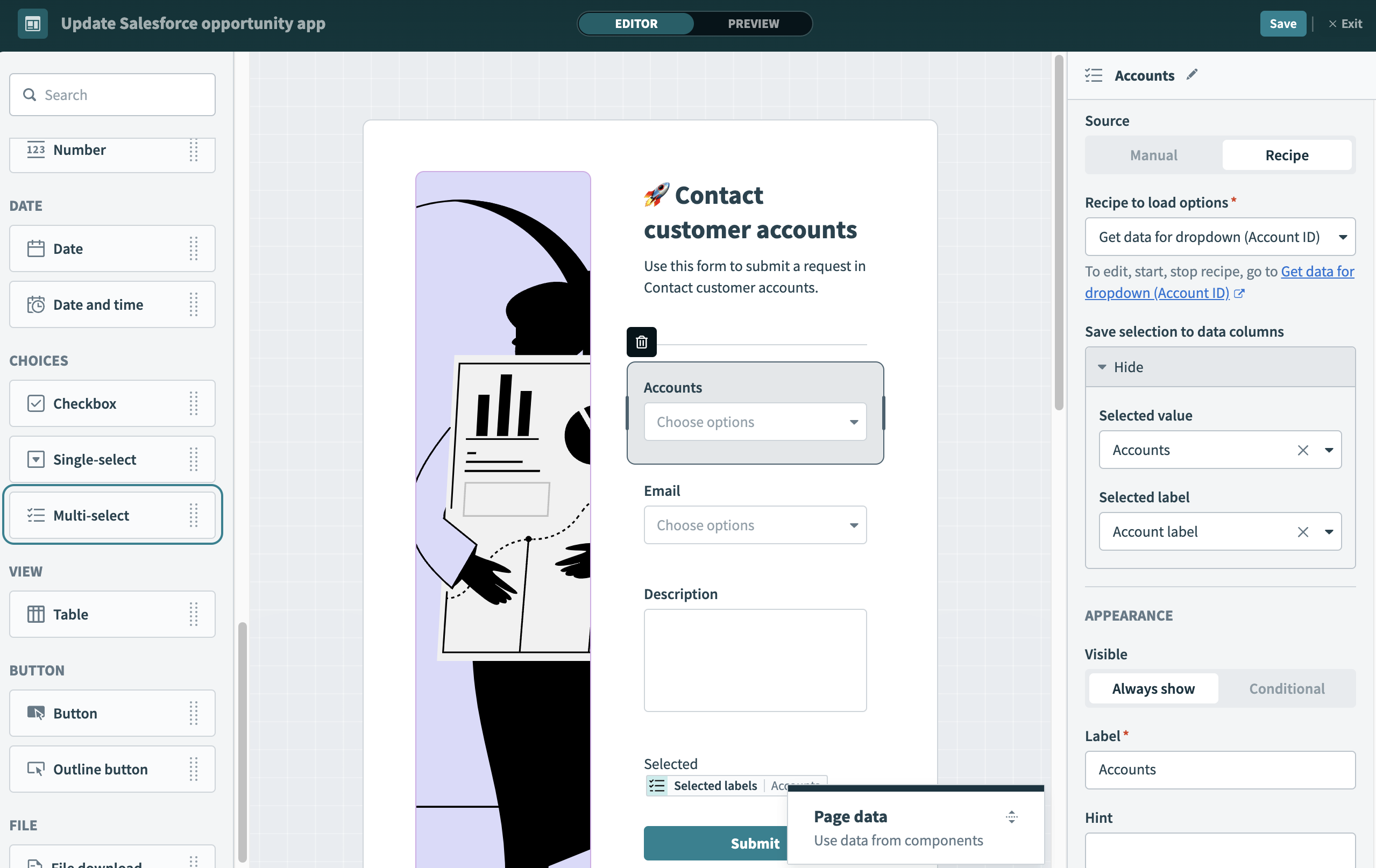Click the Get data for dropdown Account ID link
This screenshot has height=868, width=1376.
click(1219, 282)
